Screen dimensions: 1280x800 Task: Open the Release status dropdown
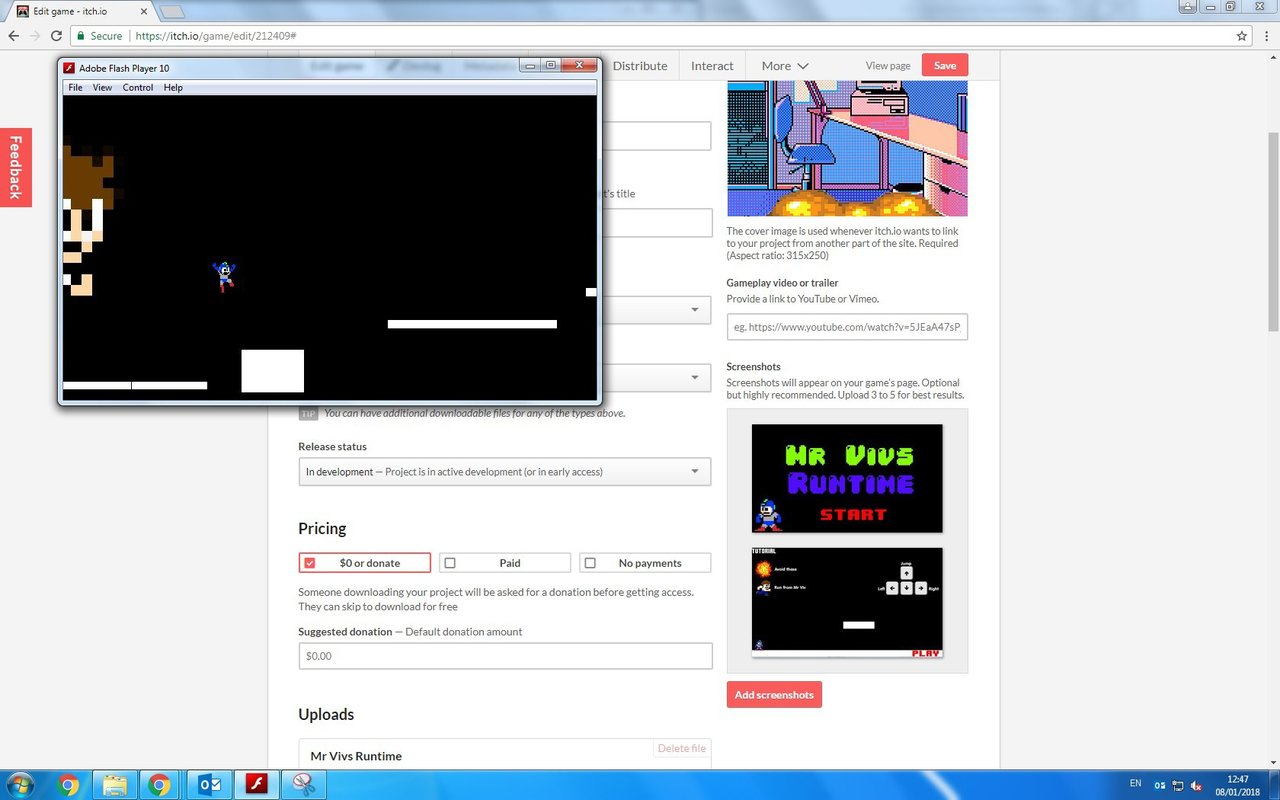pyautogui.click(x=504, y=472)
